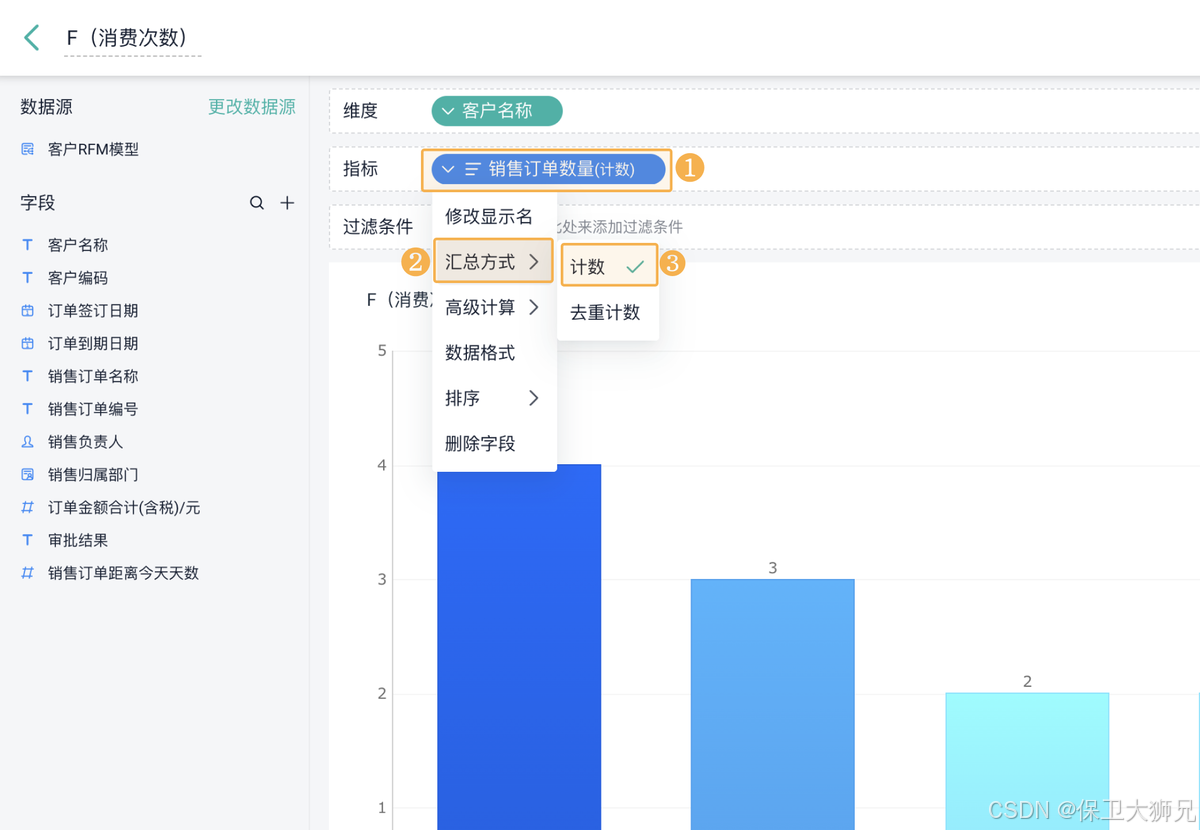The height and width of the screenshot is (830, 1200).
Task: Click text-type icon beside 销售订单名称
Action: [28, 376]
